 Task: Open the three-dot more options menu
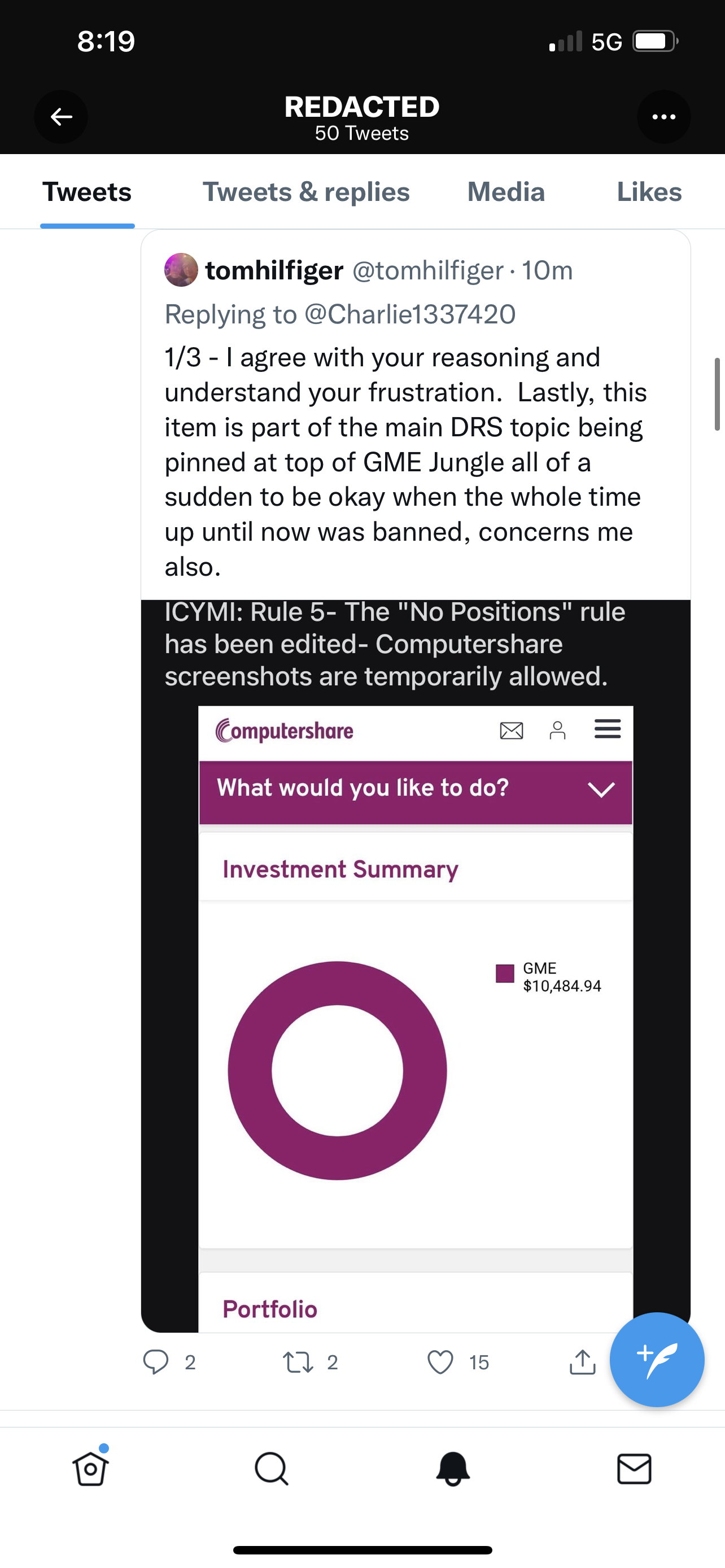[x=663, y=116]
